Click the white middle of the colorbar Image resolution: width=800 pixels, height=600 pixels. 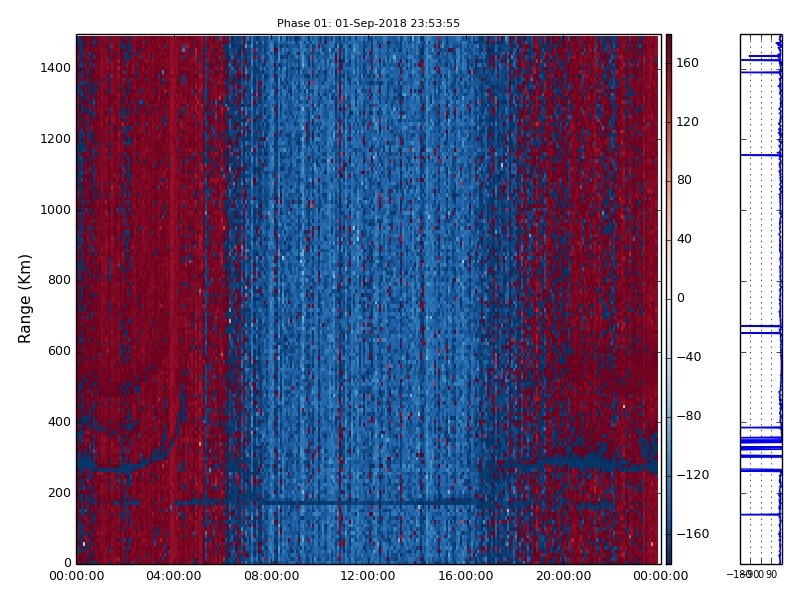click(668, 298)
